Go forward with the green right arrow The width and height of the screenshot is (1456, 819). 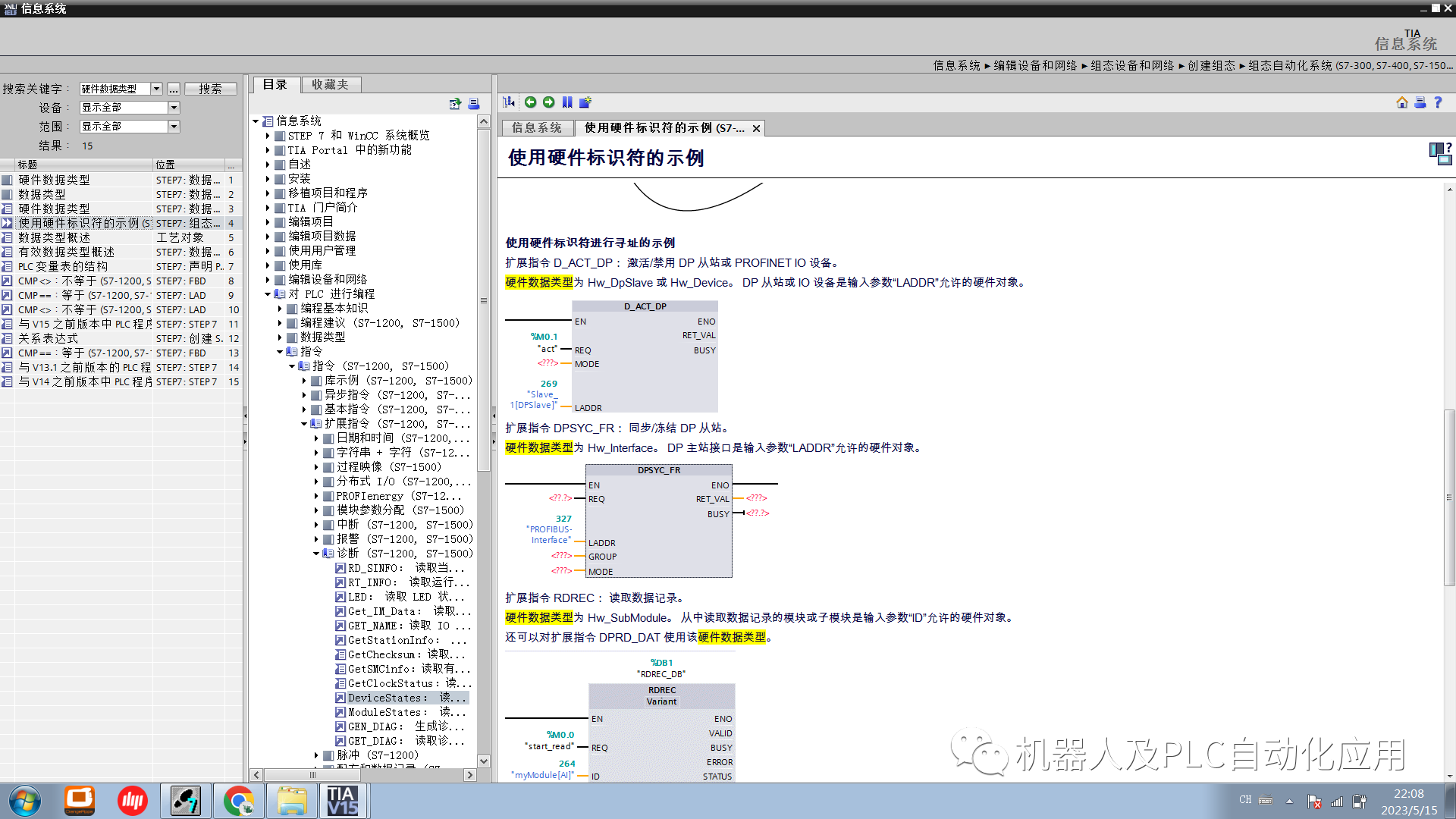pos(548,102)
